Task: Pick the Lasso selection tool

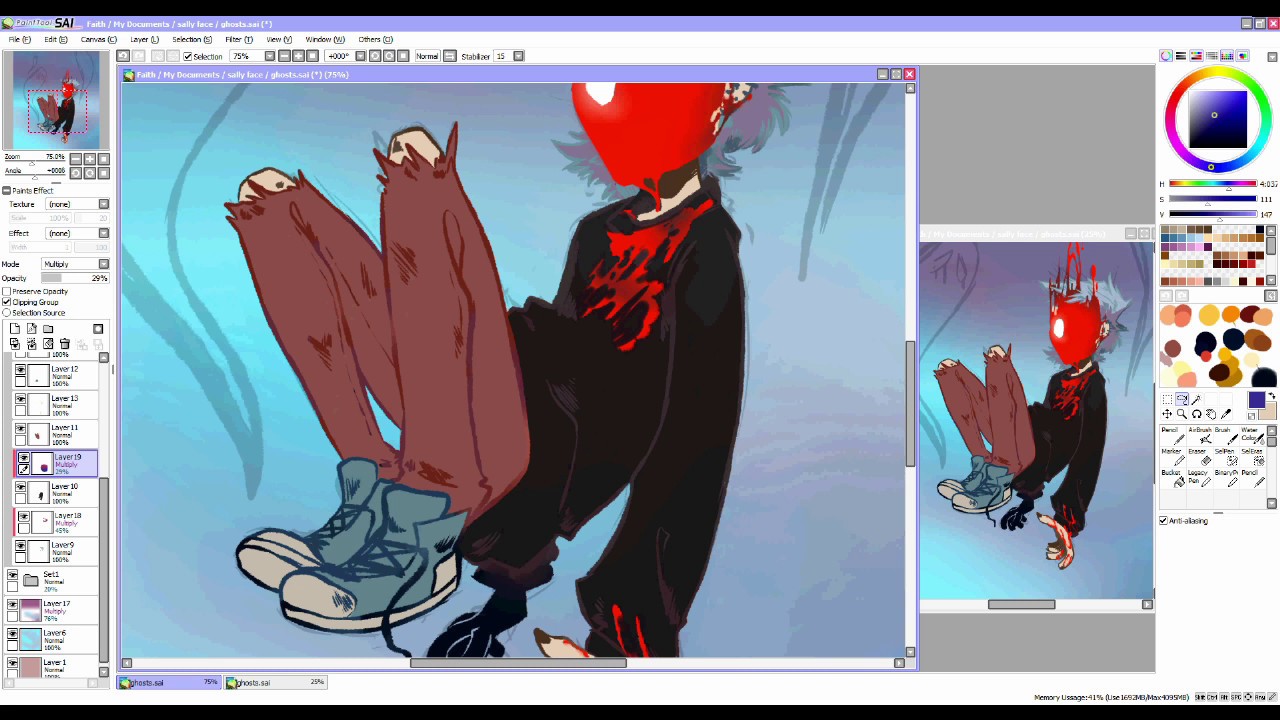Action: coord(1182,399)
